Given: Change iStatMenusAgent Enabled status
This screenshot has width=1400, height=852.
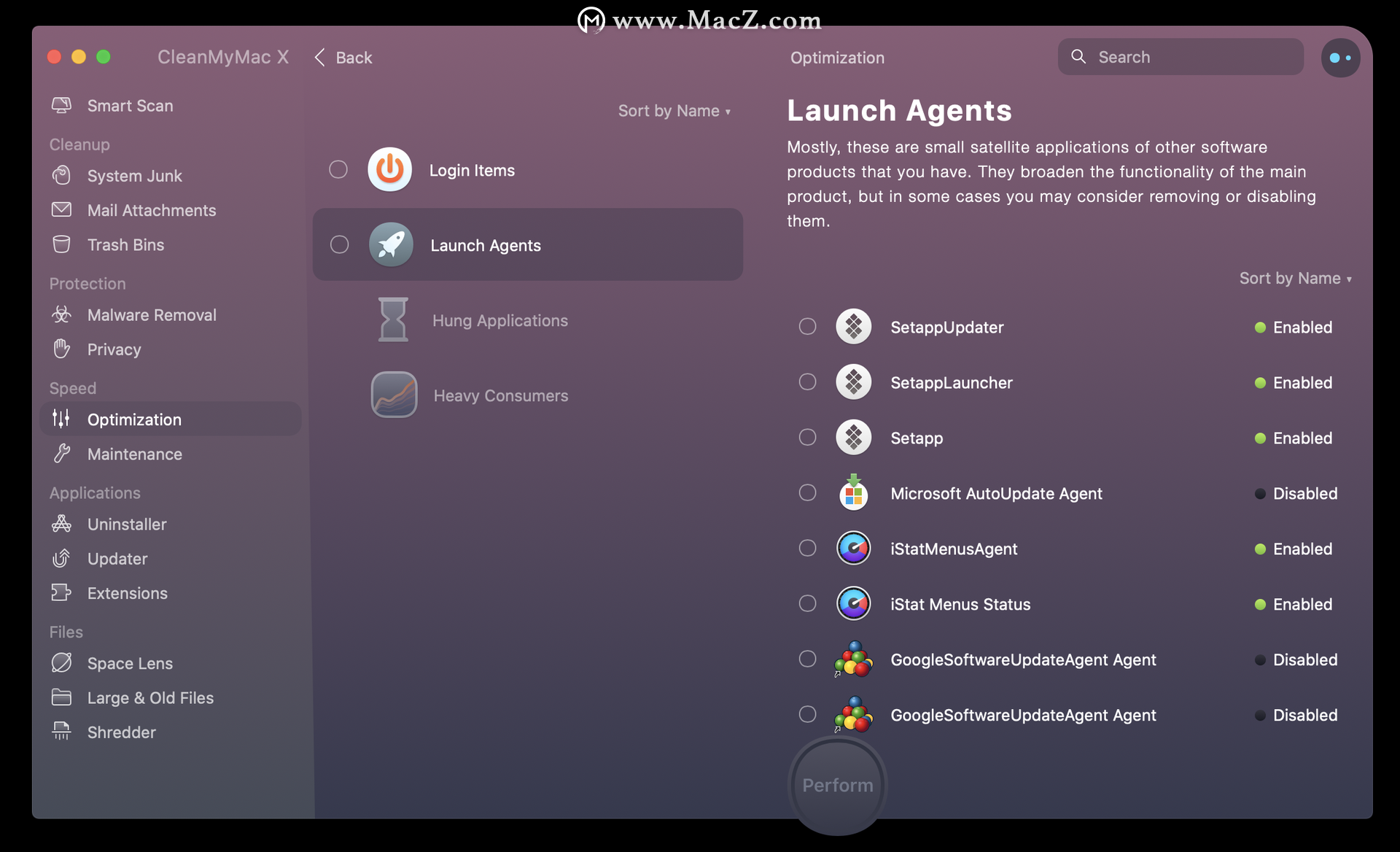Looking at the screenshot, I should pyautogui.click(x=1294, y=549).
